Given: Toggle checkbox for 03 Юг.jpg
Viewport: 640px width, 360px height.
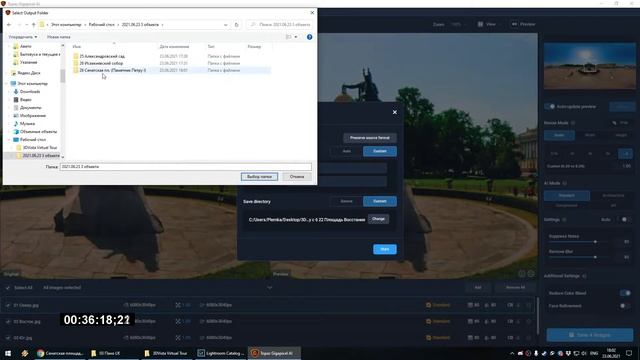Looking at the screenshot, I should coord(8,338).
